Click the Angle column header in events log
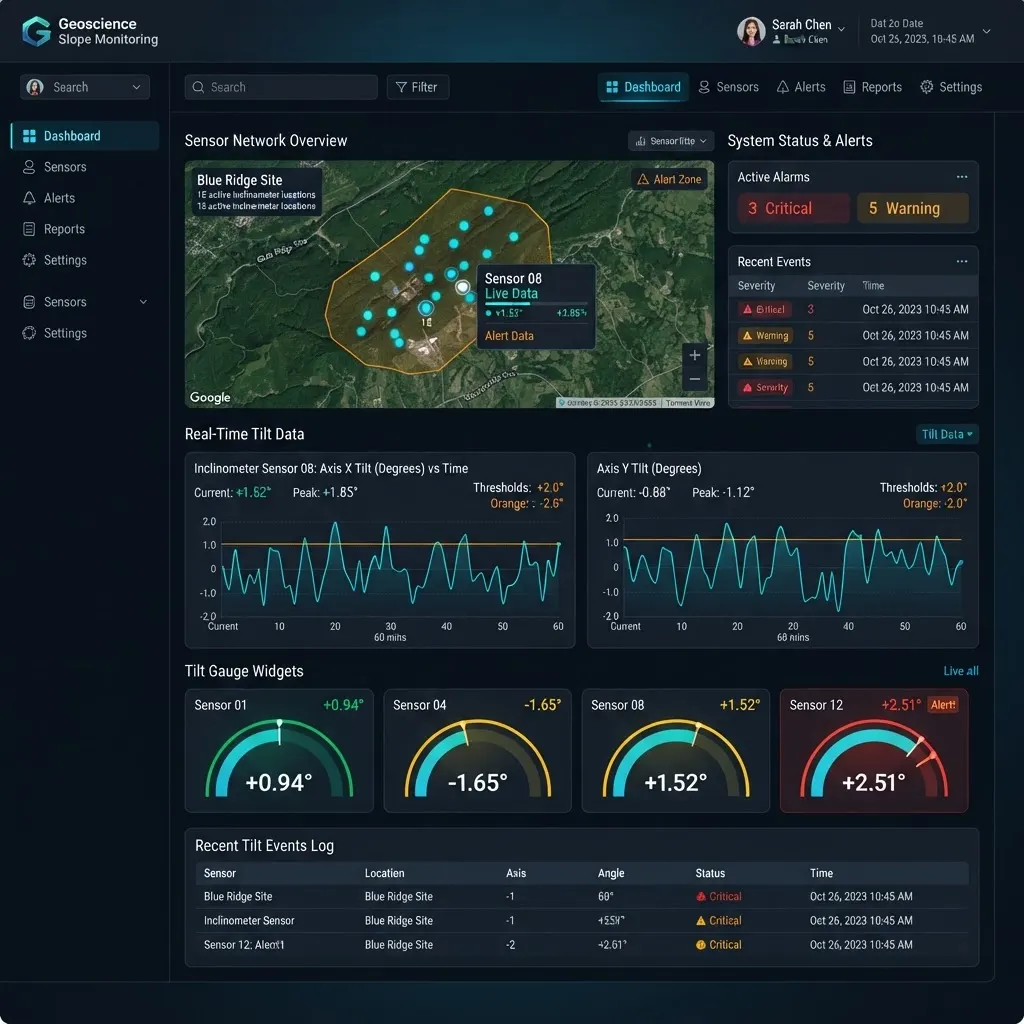 [611, 873]
